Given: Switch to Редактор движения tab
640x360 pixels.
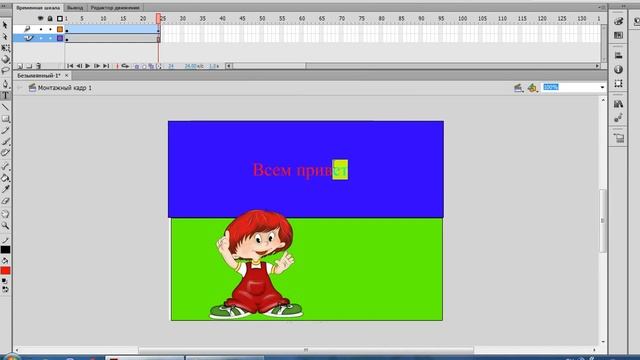Looking at the screenshot, I should click(x=115, y=8).
